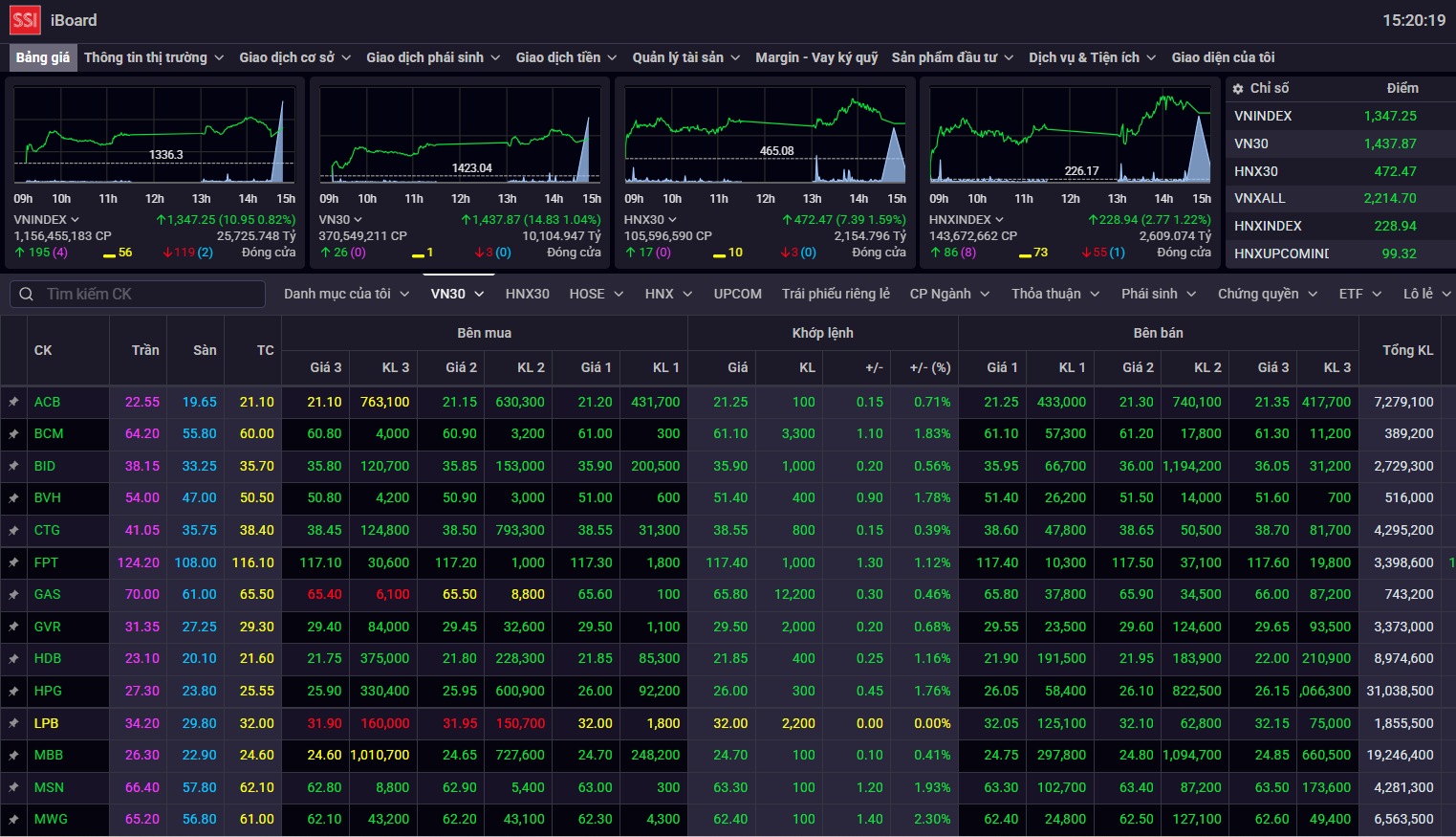Expand the VN30 list dropdown
1456x837 pixels.
click(x=458, y=294)
